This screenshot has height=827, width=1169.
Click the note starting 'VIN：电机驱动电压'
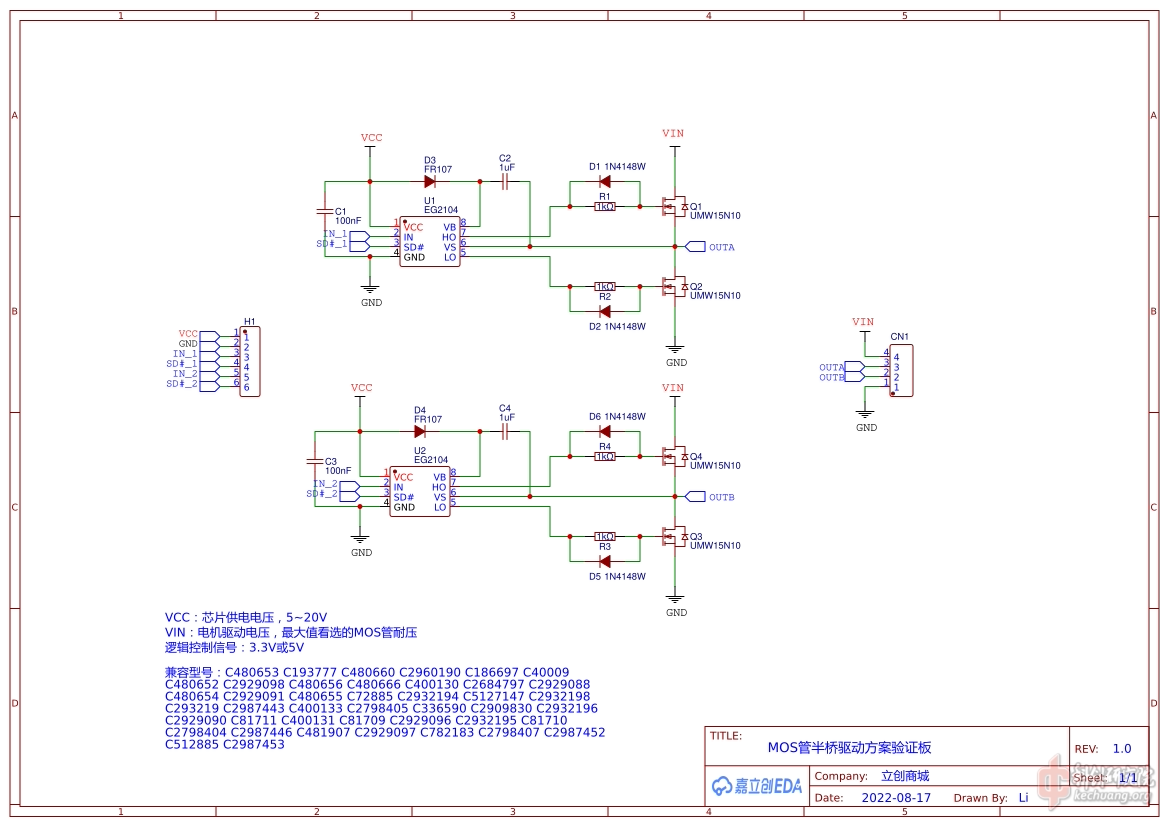point(291,632)
